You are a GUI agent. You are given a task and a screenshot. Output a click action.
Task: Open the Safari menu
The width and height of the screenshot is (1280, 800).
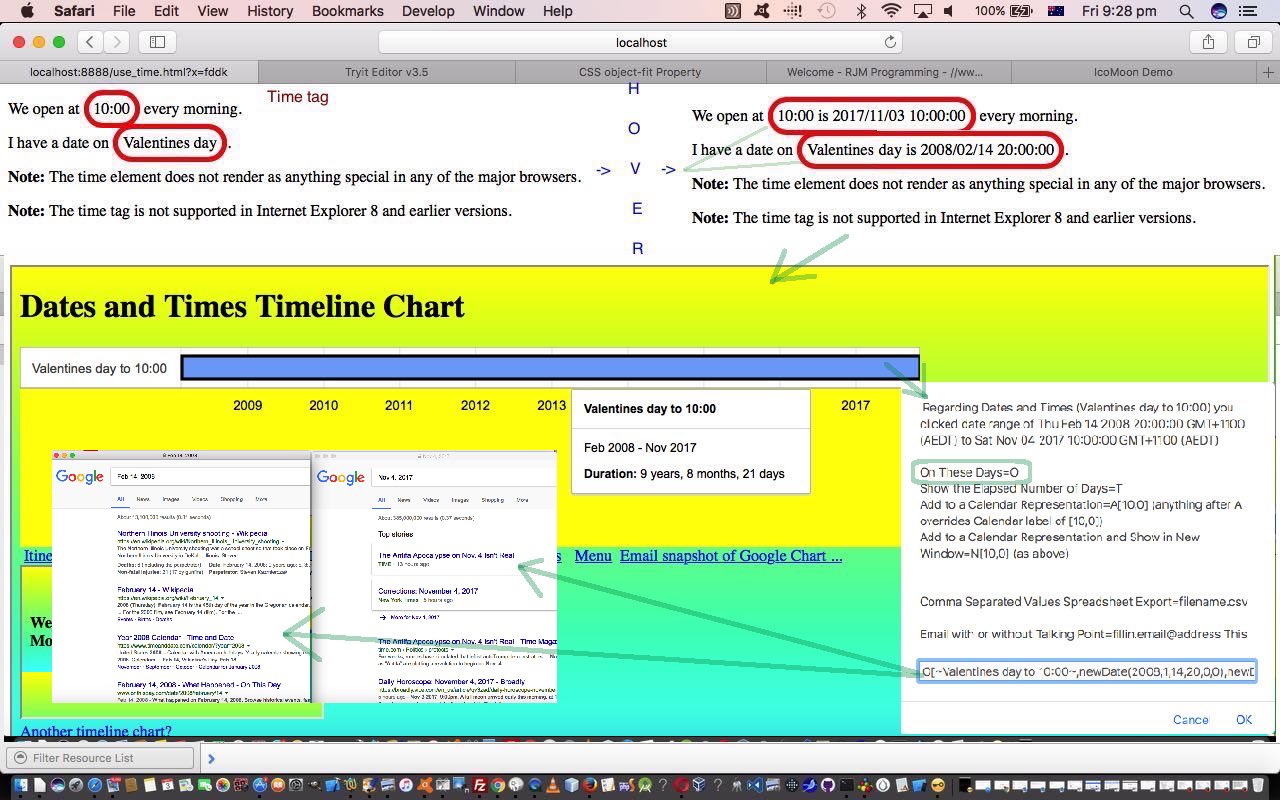pyautogui.click(x=74, y=11)
